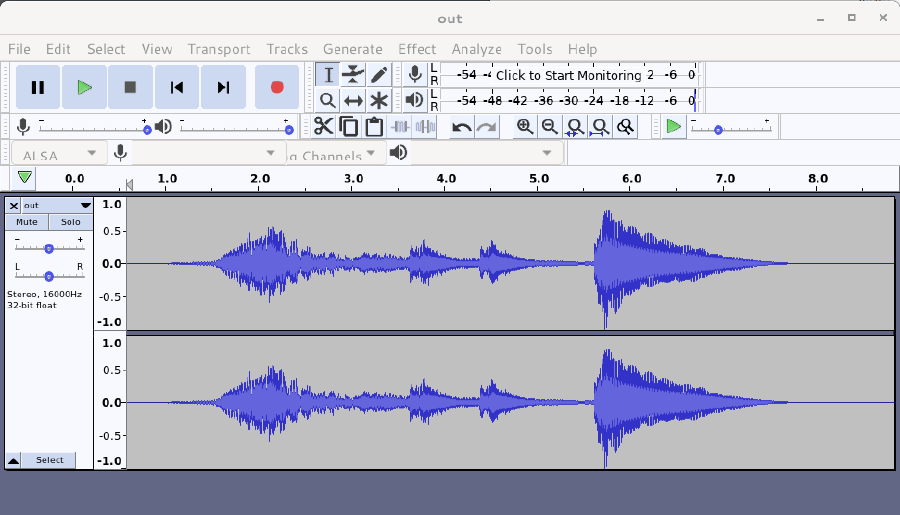Open the playback device dropdown
This screenshot has width=900, height=515.
(485, 153)
